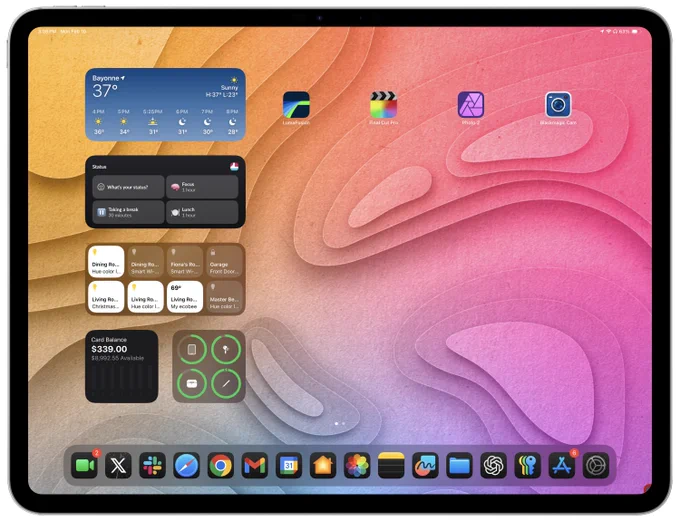Screen dimensions: 680x521
Task: Toggle Living Room Hue color light tile
Action: (x=145, y=296)
